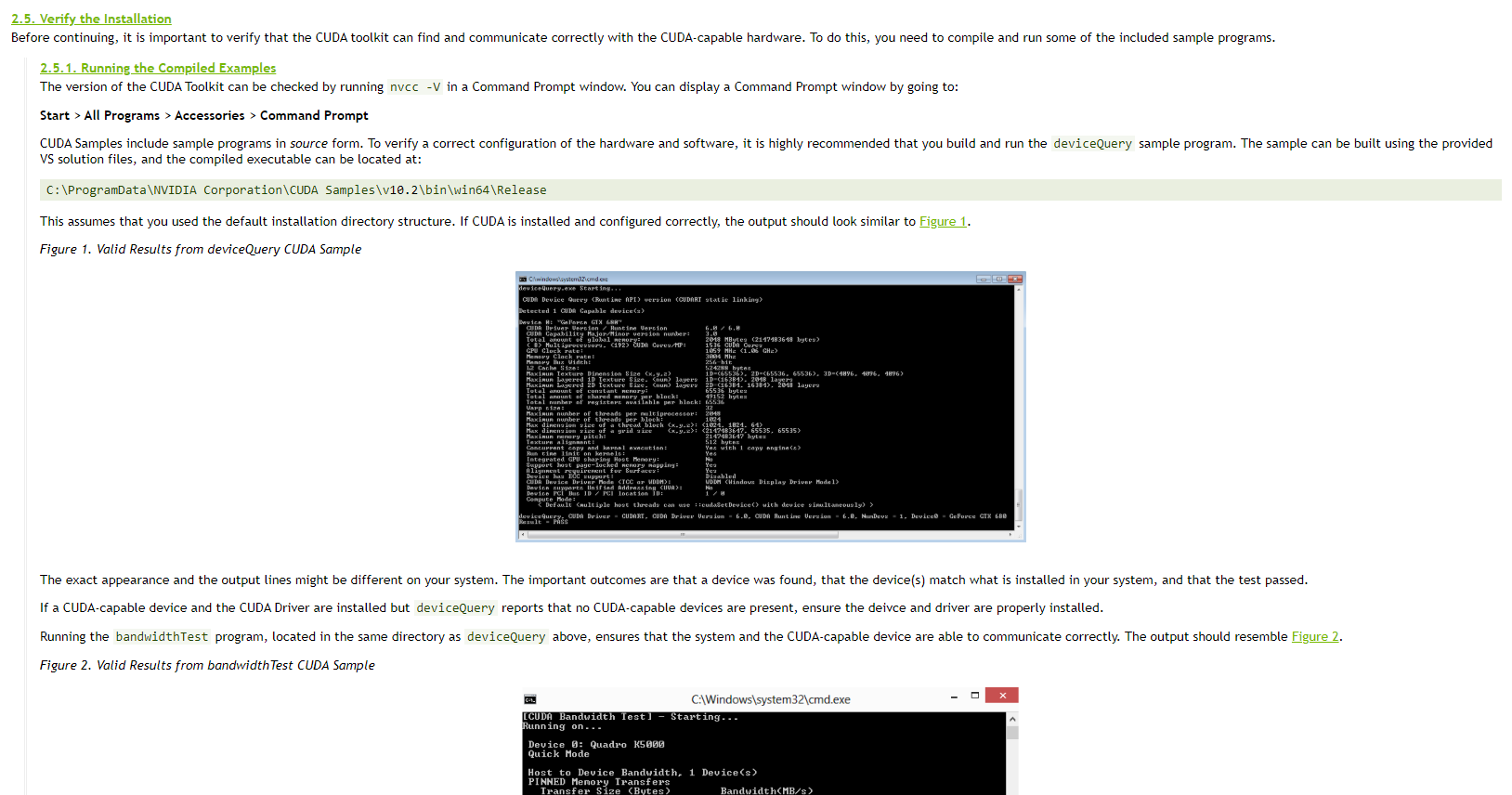Image resolution: width=1512 pixels, height=795 pixels.
Task: Click the 'All Programs' bold text
Action: tap(122, 115)
